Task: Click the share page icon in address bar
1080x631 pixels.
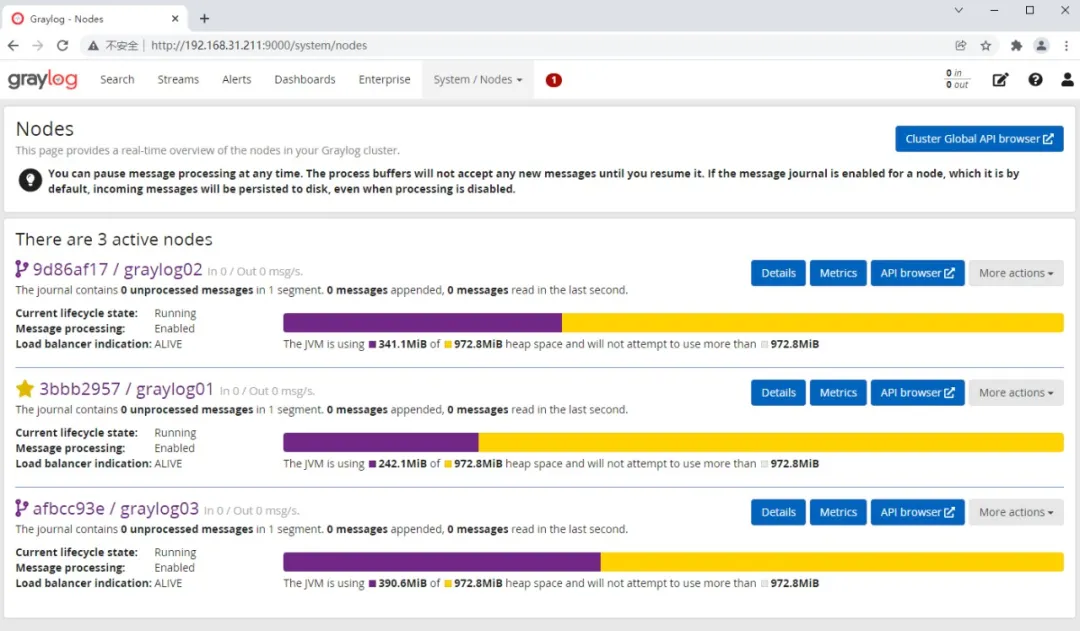Action: tap(961, 45)
